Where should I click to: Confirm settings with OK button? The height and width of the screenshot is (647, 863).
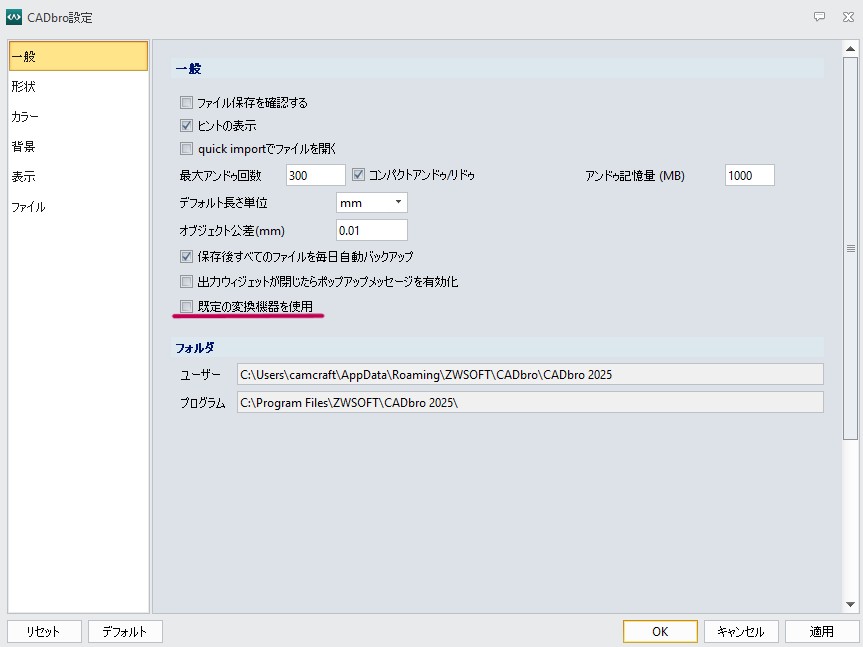[x=660, y=632]
